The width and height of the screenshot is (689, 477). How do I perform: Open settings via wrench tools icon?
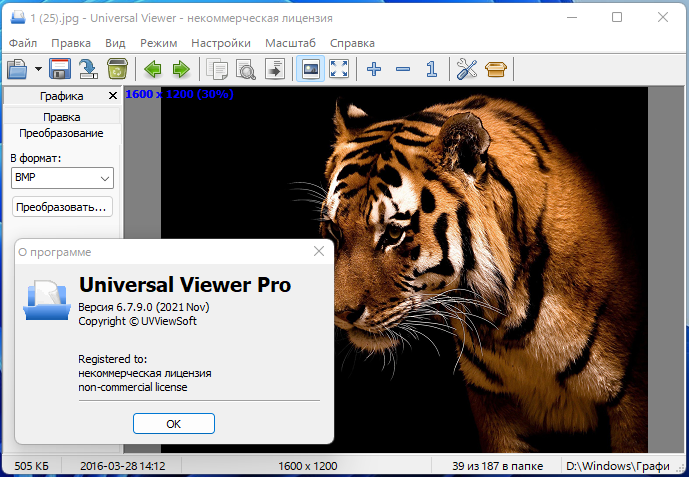click(467, 69)
